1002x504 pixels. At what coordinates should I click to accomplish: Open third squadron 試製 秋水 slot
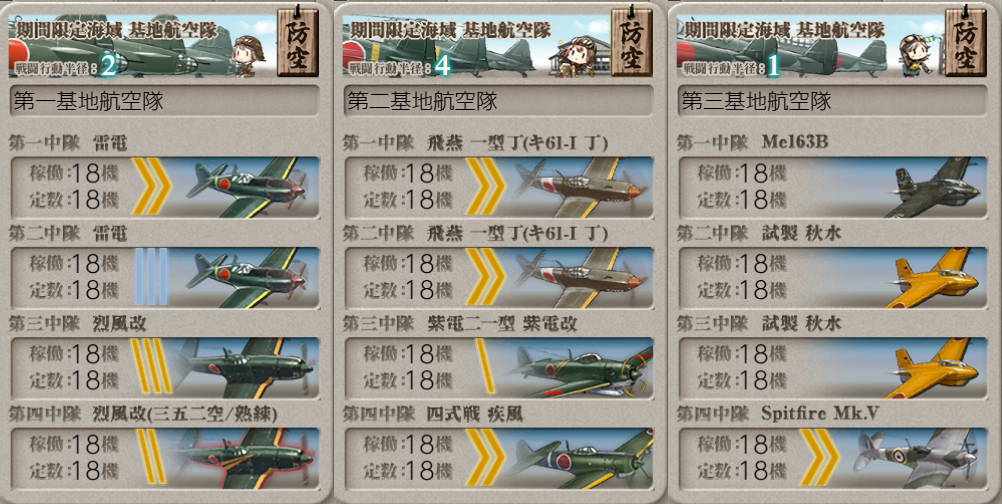pyautogui.click(x=832, y=368)
